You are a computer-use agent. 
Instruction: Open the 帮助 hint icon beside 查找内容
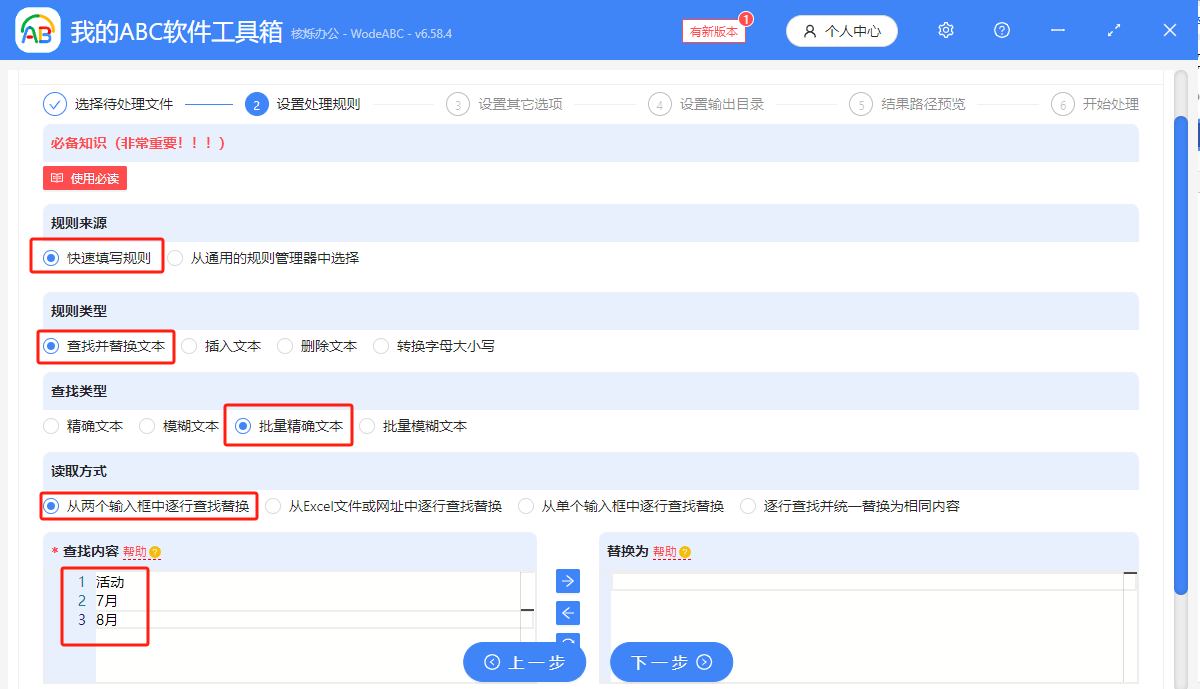156,550
